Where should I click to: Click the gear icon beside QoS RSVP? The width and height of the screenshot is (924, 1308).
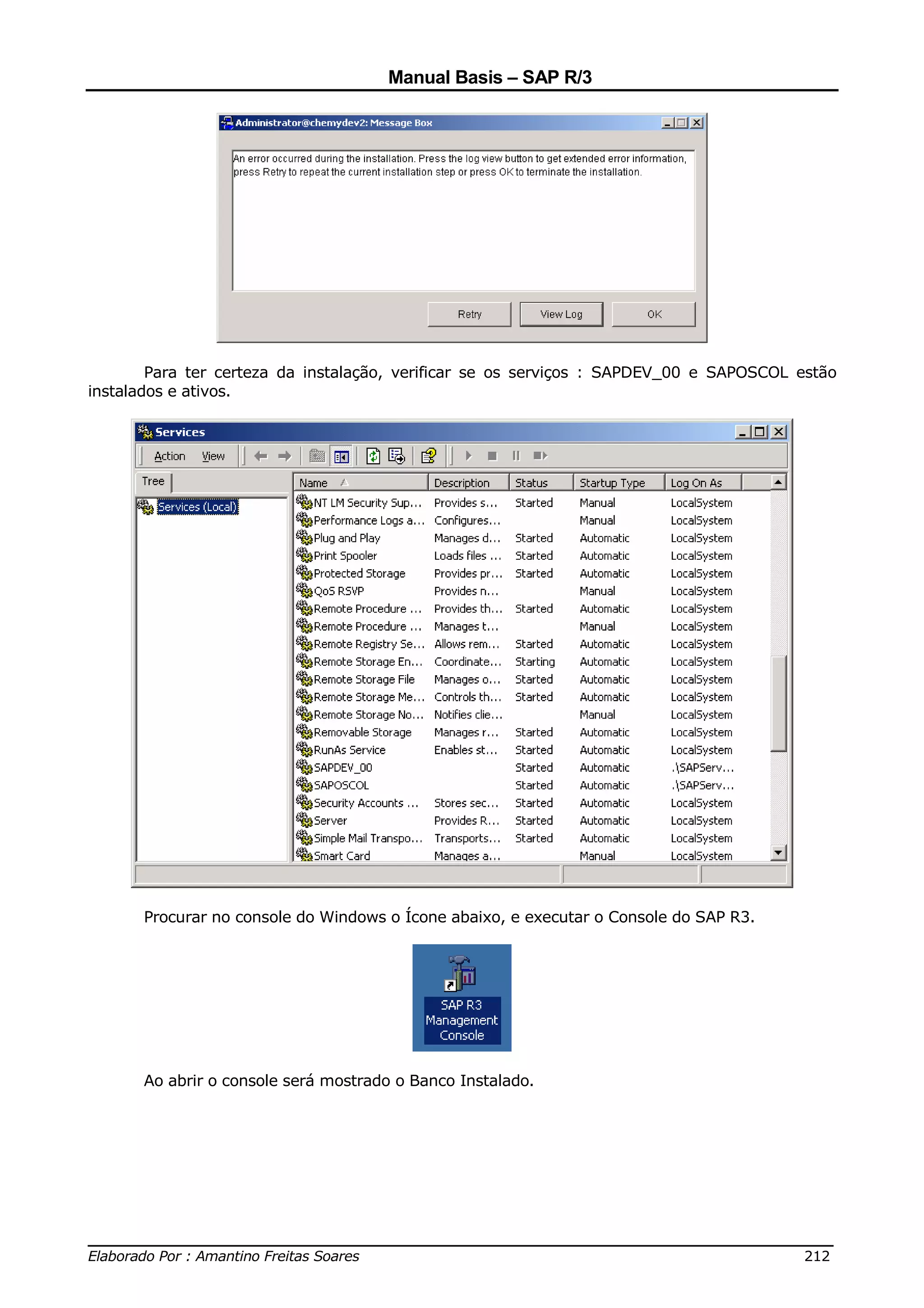coord(305,590)
